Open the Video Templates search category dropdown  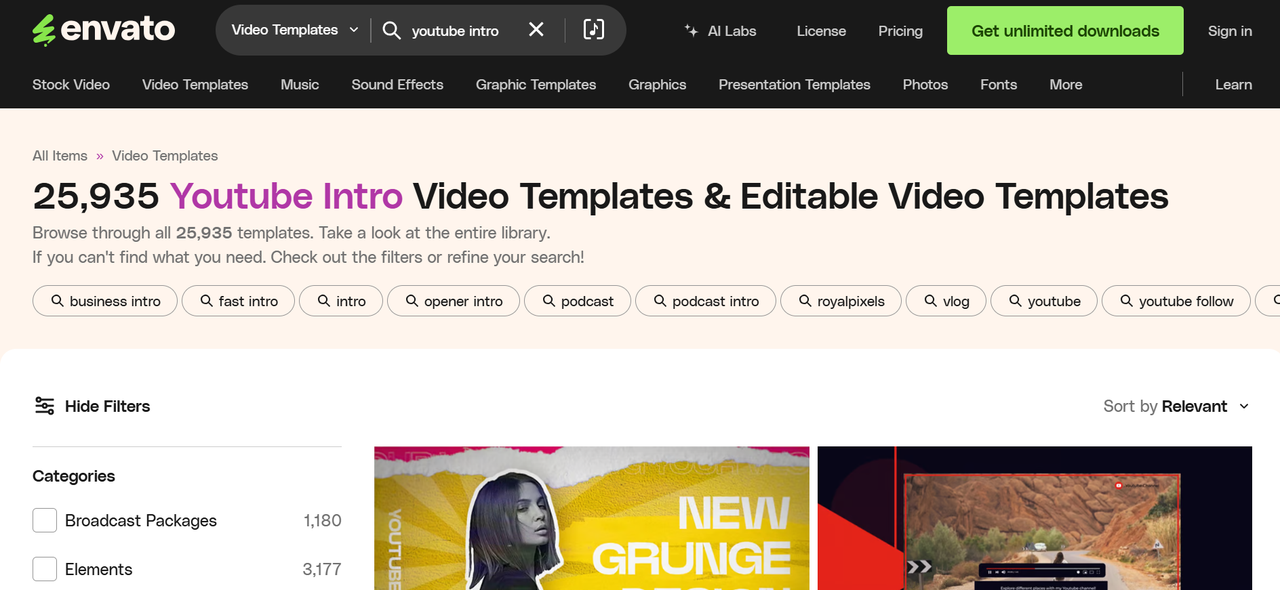pyautogui.click(x=294, y=30)
